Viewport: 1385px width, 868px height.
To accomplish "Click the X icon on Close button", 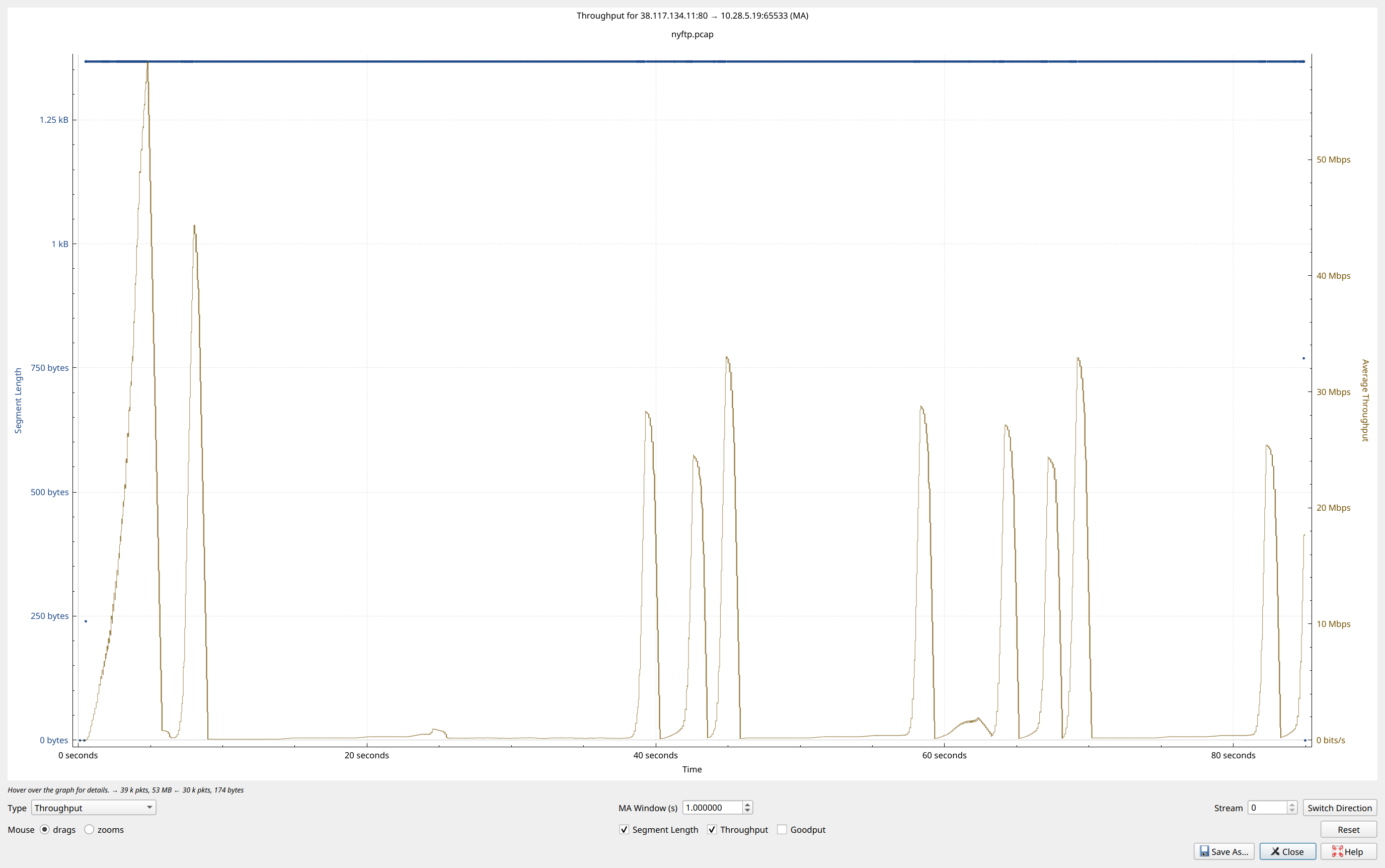I will pos(1275,851).
